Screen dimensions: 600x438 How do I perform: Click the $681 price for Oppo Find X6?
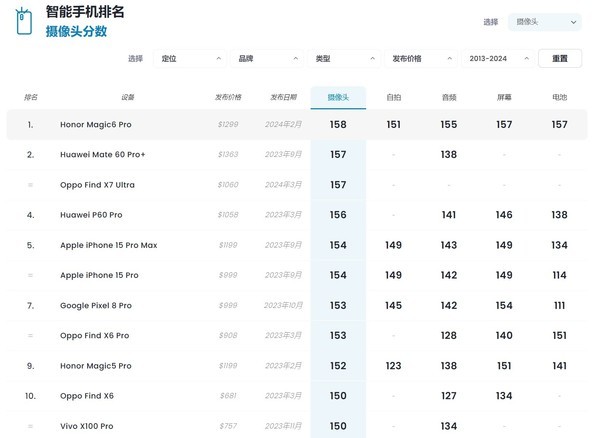pos(228,396)
